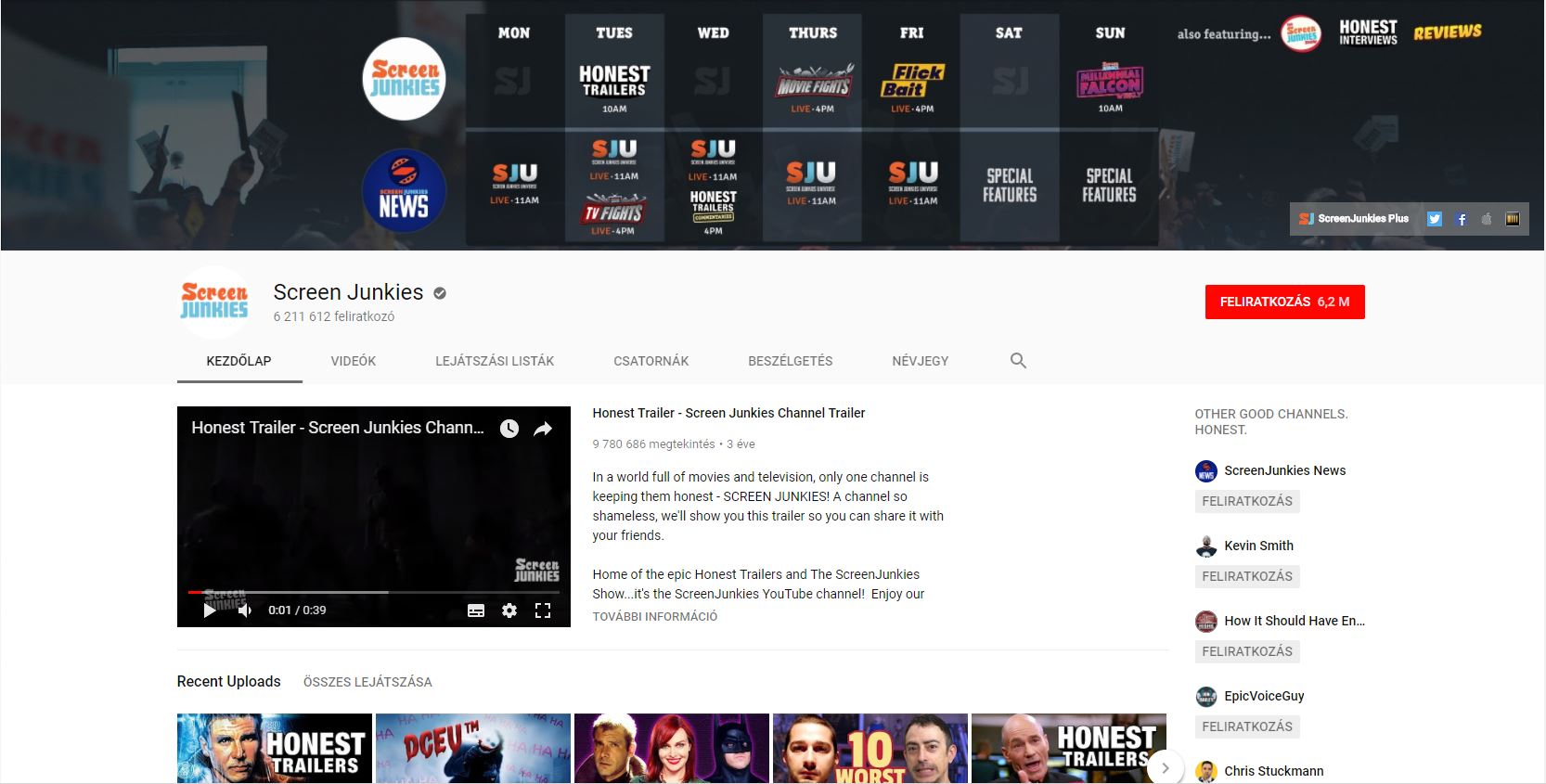Open the DCEU video thumbnail
1546x784 pixels.
(x=473, y=749)
